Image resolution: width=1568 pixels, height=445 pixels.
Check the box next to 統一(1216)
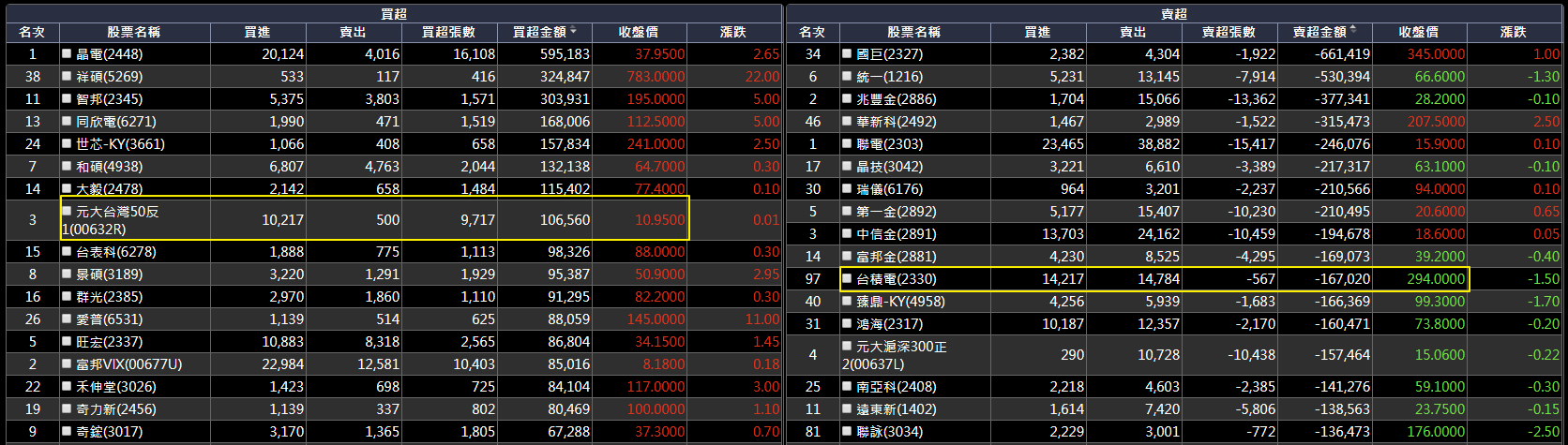[x=847, y=77]
